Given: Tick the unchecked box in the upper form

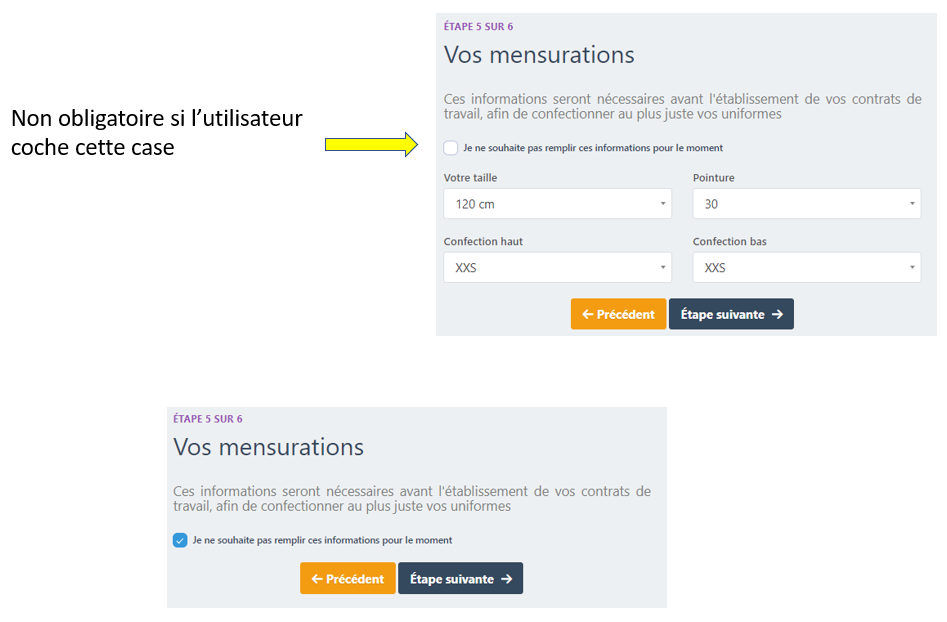Looking at the screenshot, I should point(451,148).
